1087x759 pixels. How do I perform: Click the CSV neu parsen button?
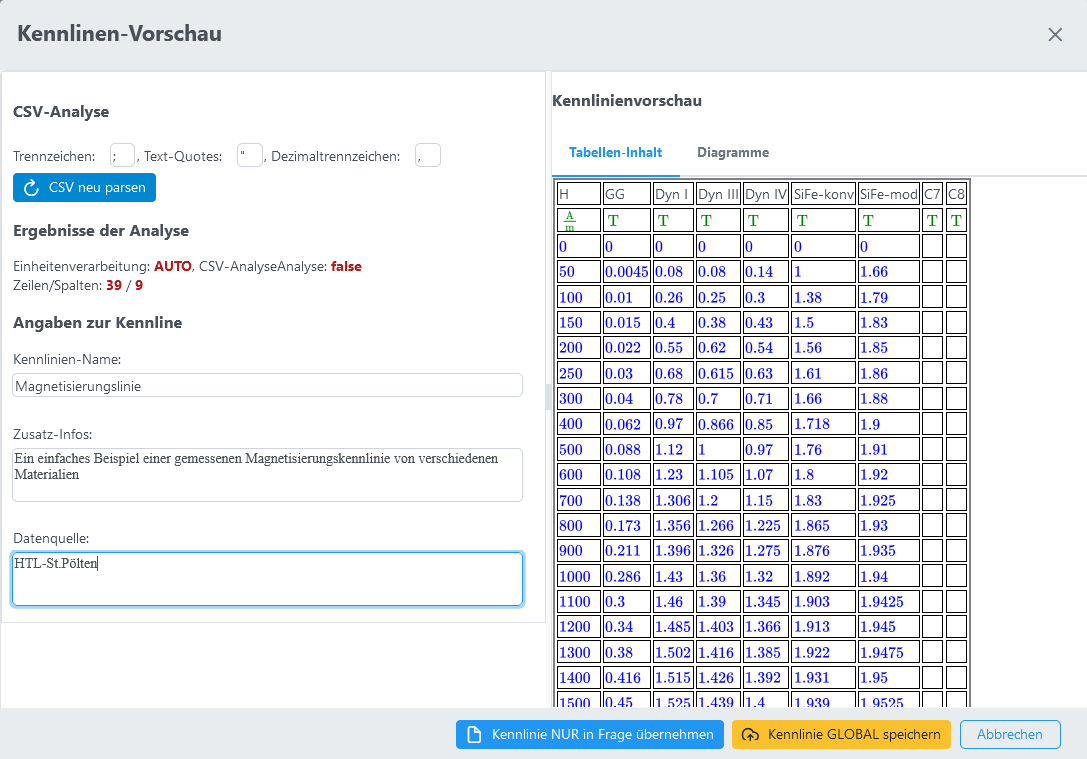click(85, 188)
